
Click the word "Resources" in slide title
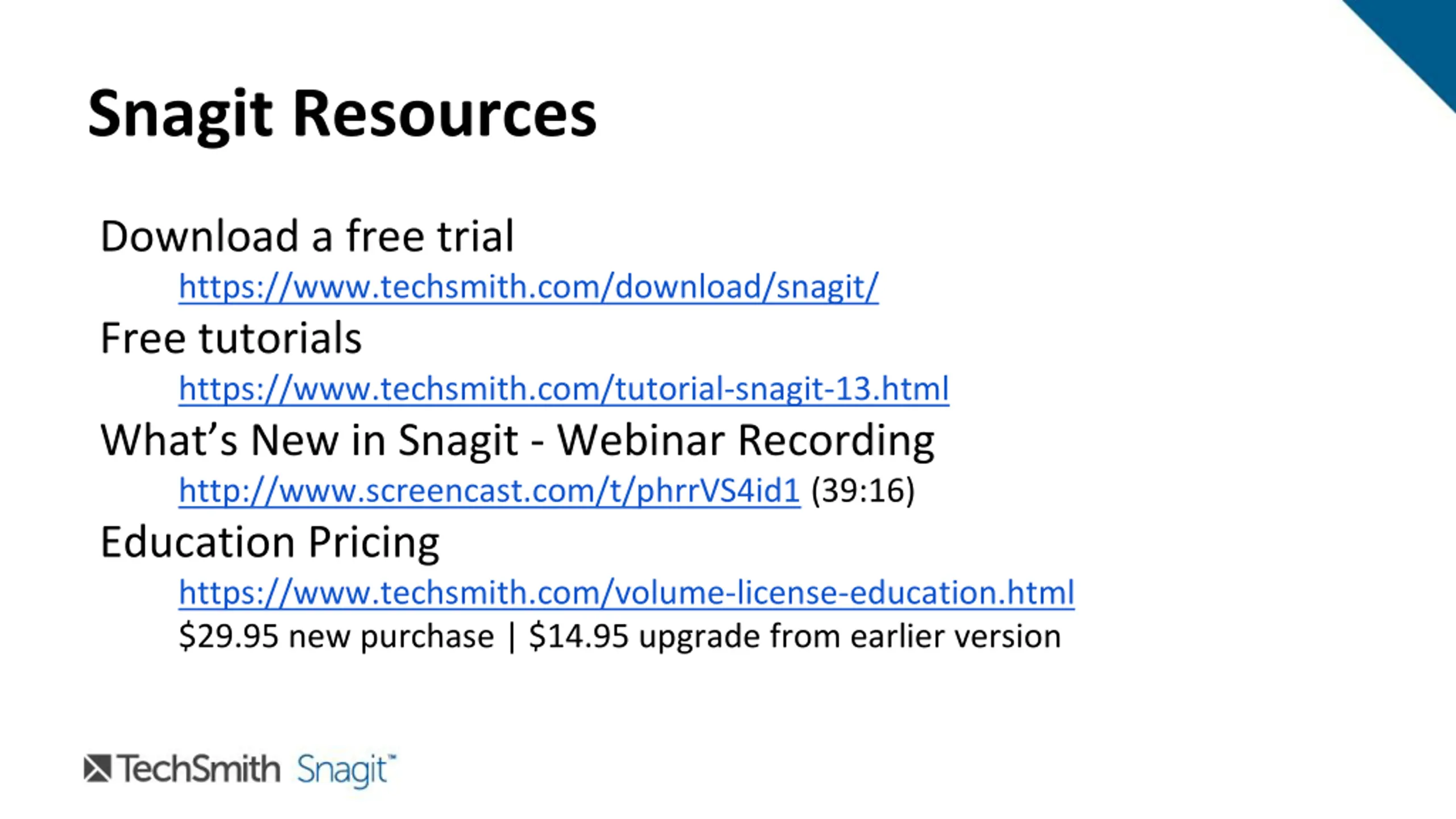click(x=444, y=114)
